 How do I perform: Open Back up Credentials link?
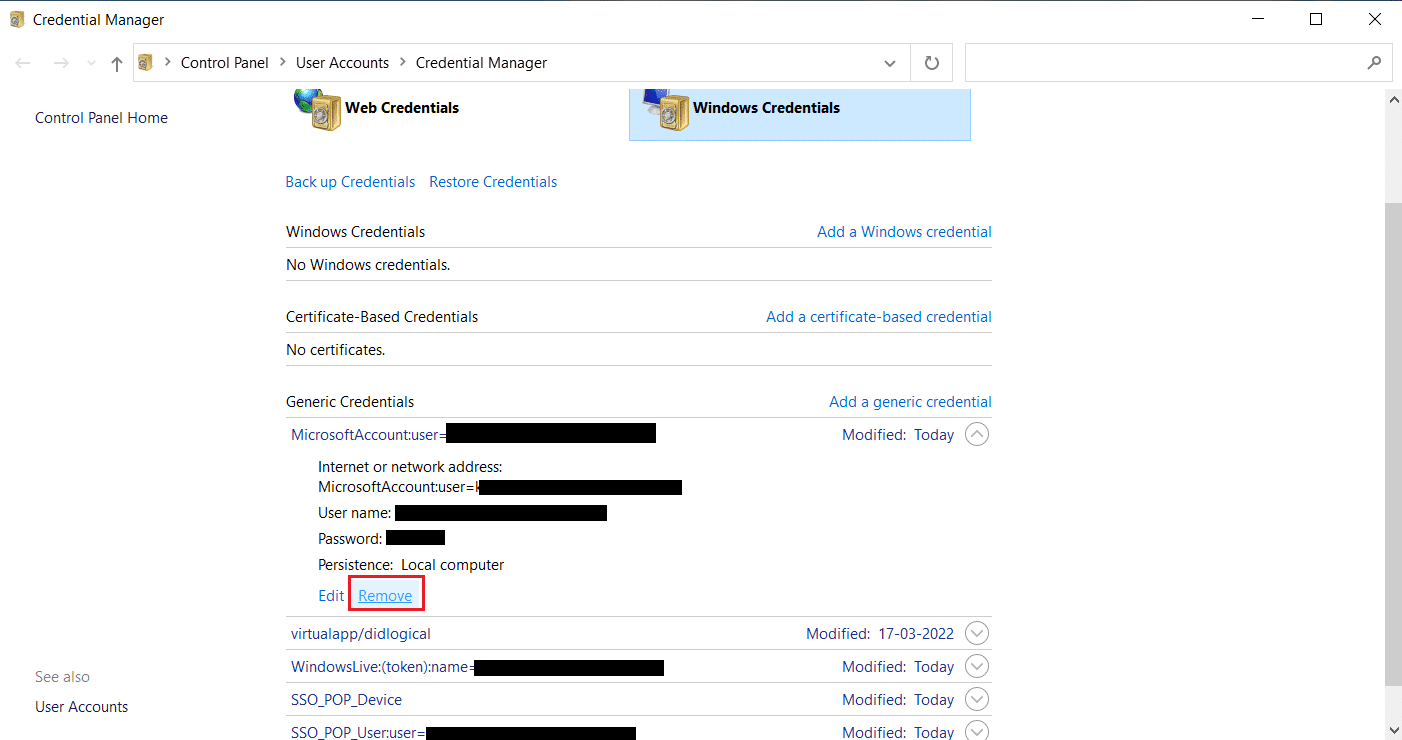(x=350, y=182)
